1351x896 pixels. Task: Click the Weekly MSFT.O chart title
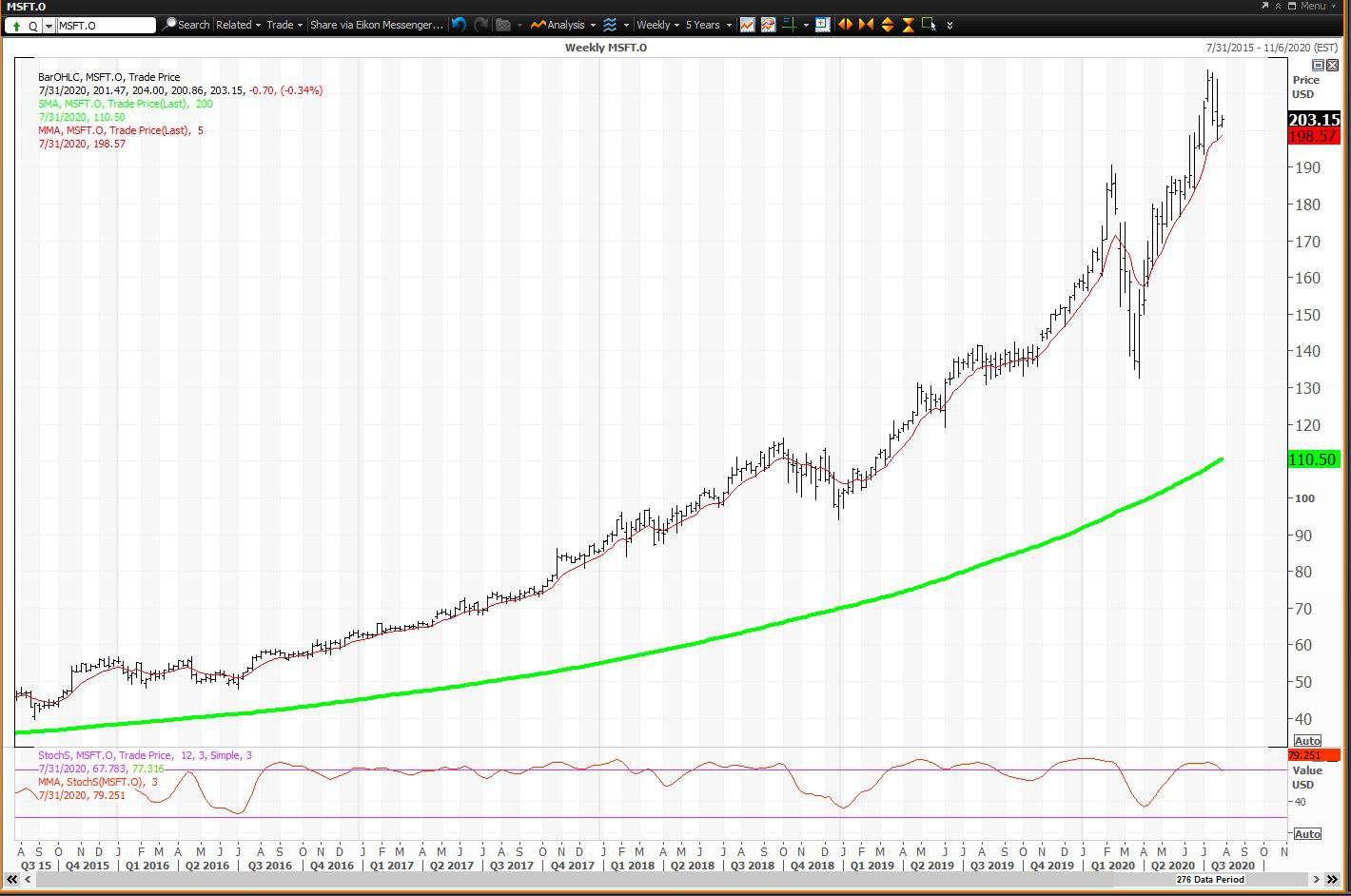click(606, 47)
